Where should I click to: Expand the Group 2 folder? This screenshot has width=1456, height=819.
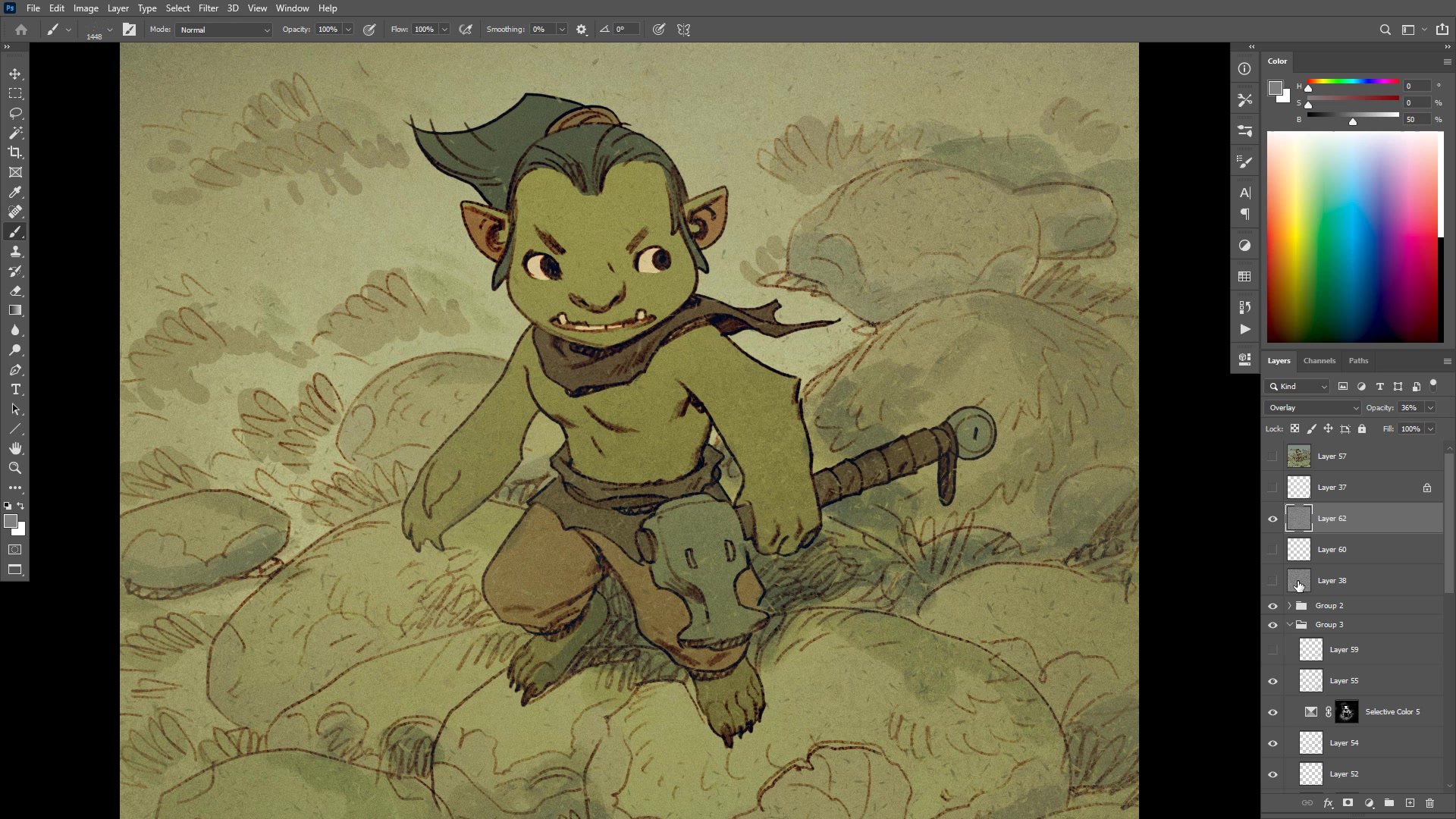1289,606
